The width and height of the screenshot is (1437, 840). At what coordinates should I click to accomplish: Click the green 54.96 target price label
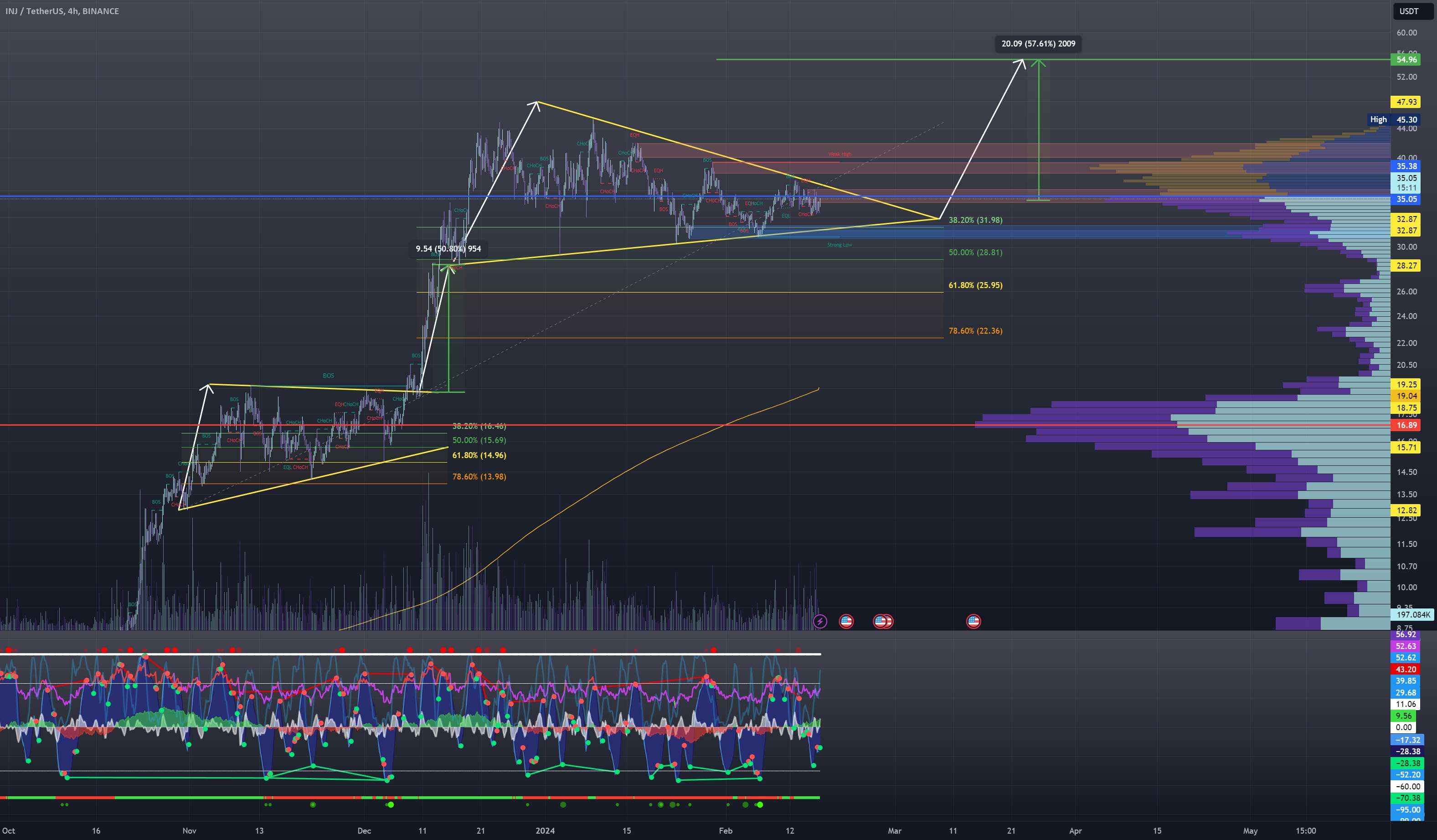click(x=1407, y=59)
